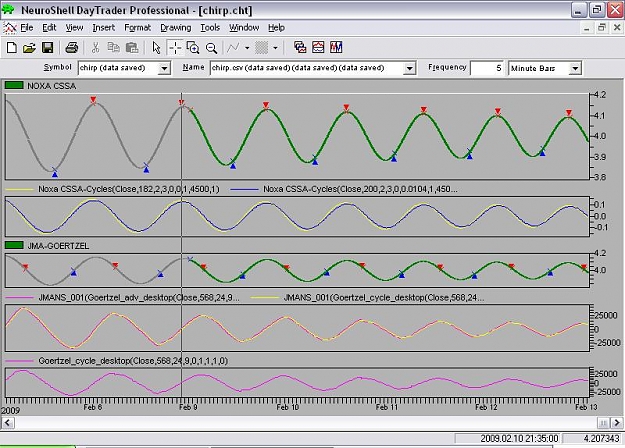Viewport: 625px width, 448px height.
Task: Expand the Symbol combo box
Action: tap(164, 69)
